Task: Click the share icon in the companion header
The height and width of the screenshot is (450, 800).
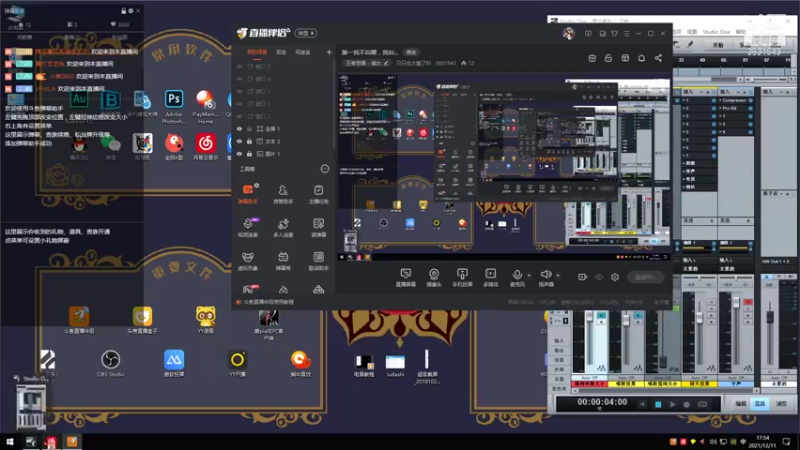Action: (x=658, y=58)
